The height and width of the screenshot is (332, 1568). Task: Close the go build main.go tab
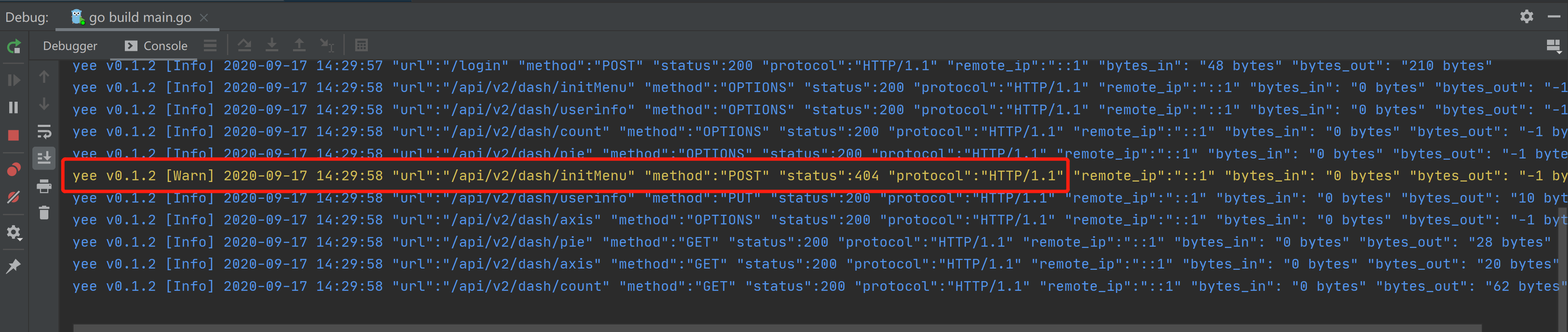coord(204,17)
